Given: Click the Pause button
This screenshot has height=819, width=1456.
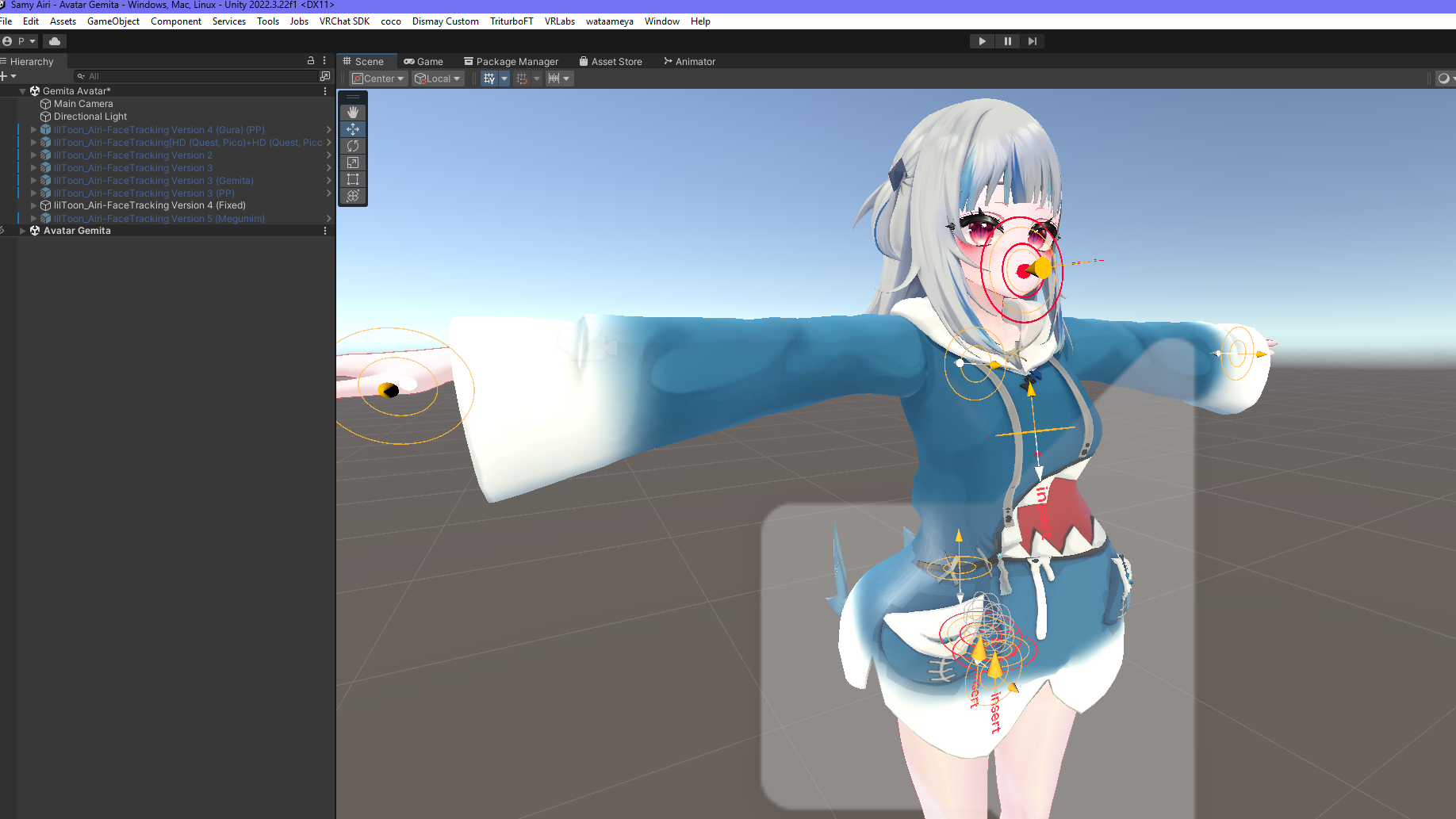Looking at the screenshot, I should [1007, 41].
